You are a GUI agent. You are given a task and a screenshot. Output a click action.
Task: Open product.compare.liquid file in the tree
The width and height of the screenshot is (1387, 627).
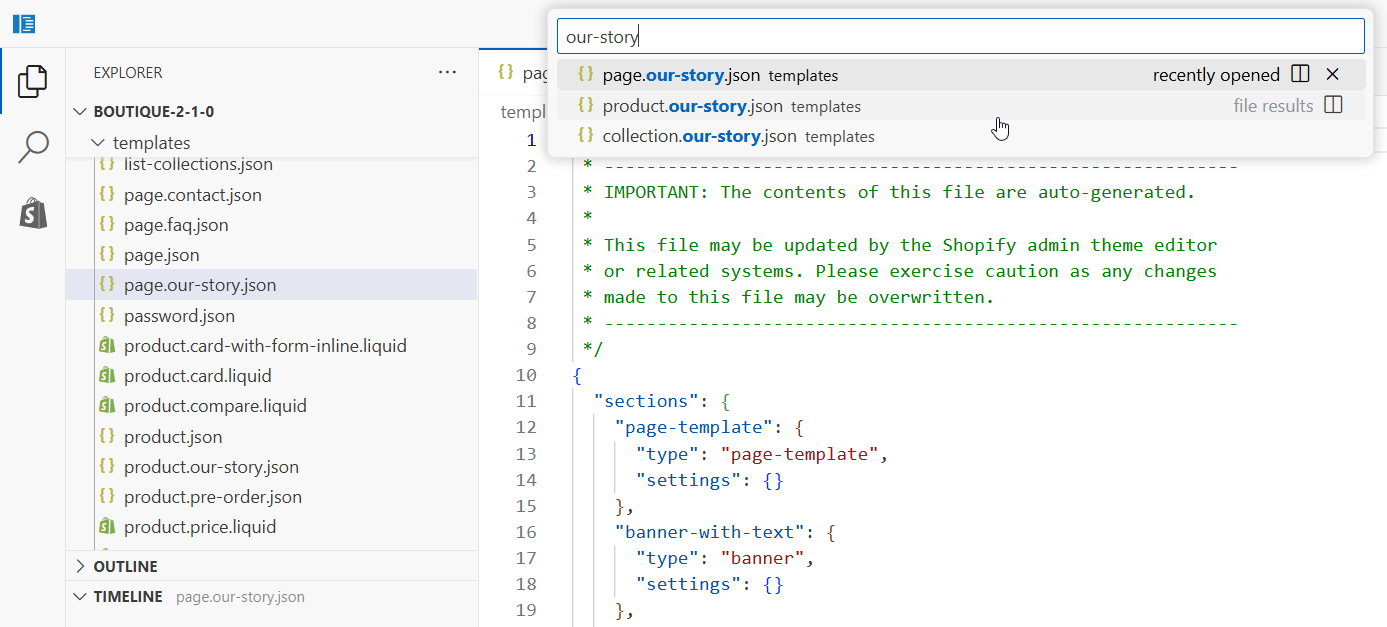pos(215,406)
